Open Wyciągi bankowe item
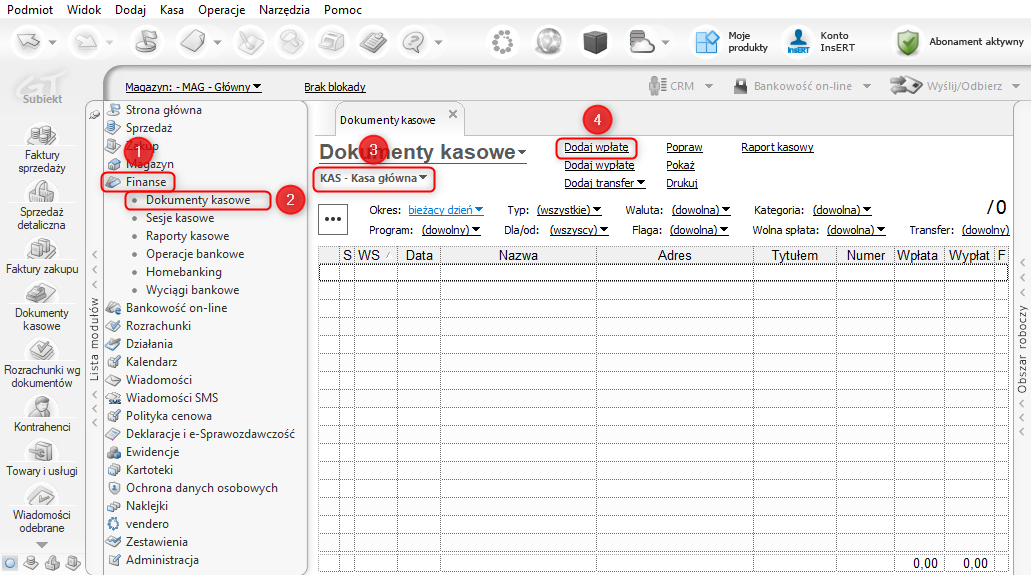This screenshot has height=575, width=1031. pos(193,289)
